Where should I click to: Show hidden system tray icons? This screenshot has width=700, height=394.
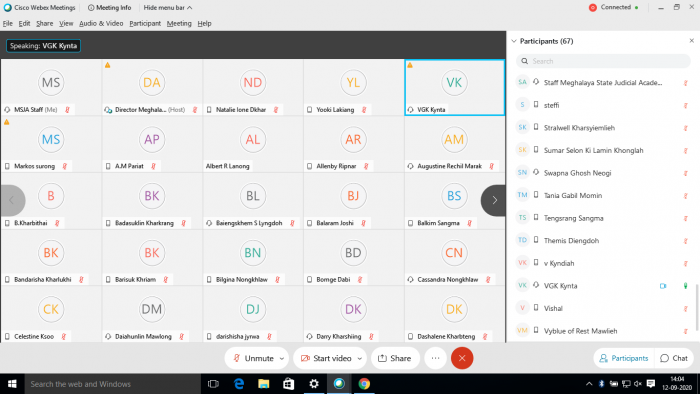pos(589,384)
